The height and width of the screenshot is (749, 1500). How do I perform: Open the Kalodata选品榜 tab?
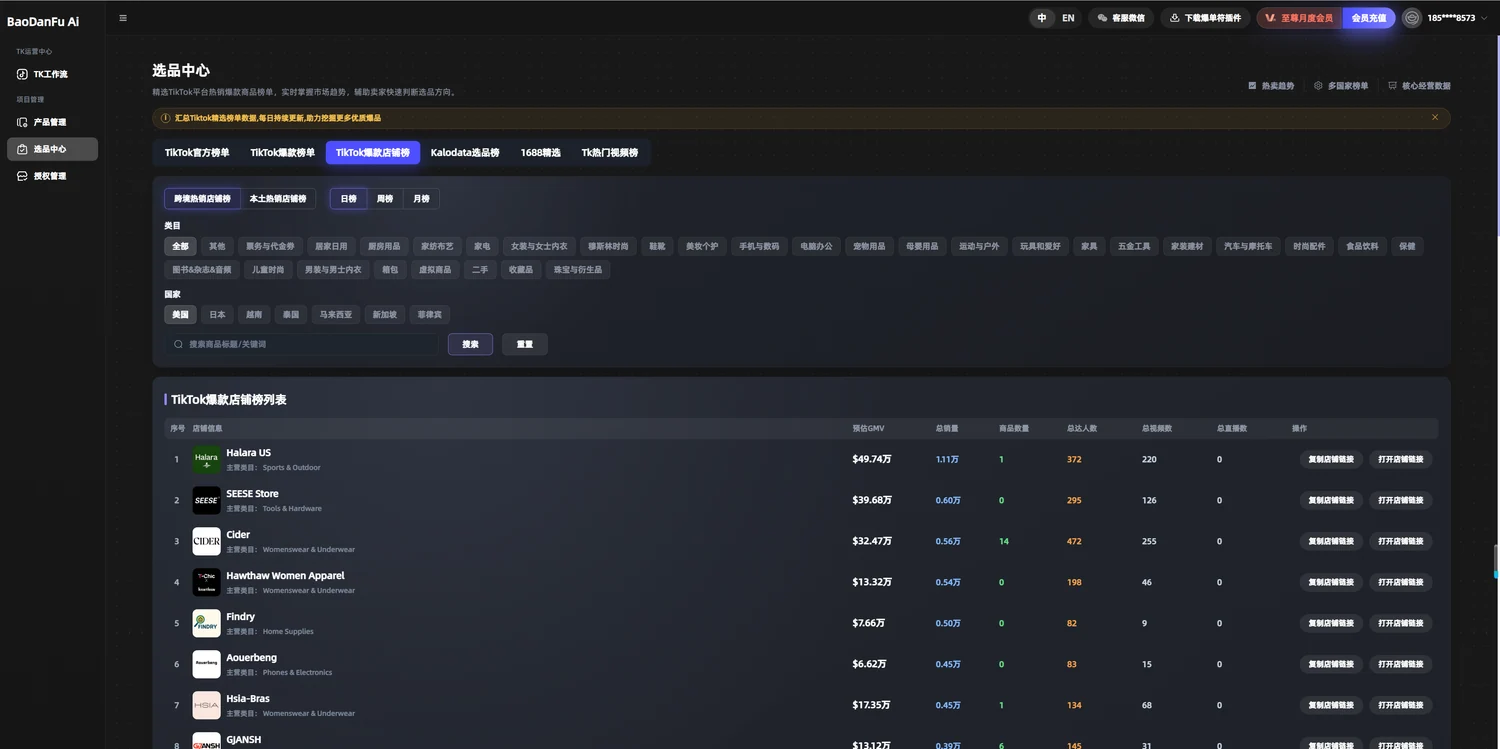click(465, 153)
